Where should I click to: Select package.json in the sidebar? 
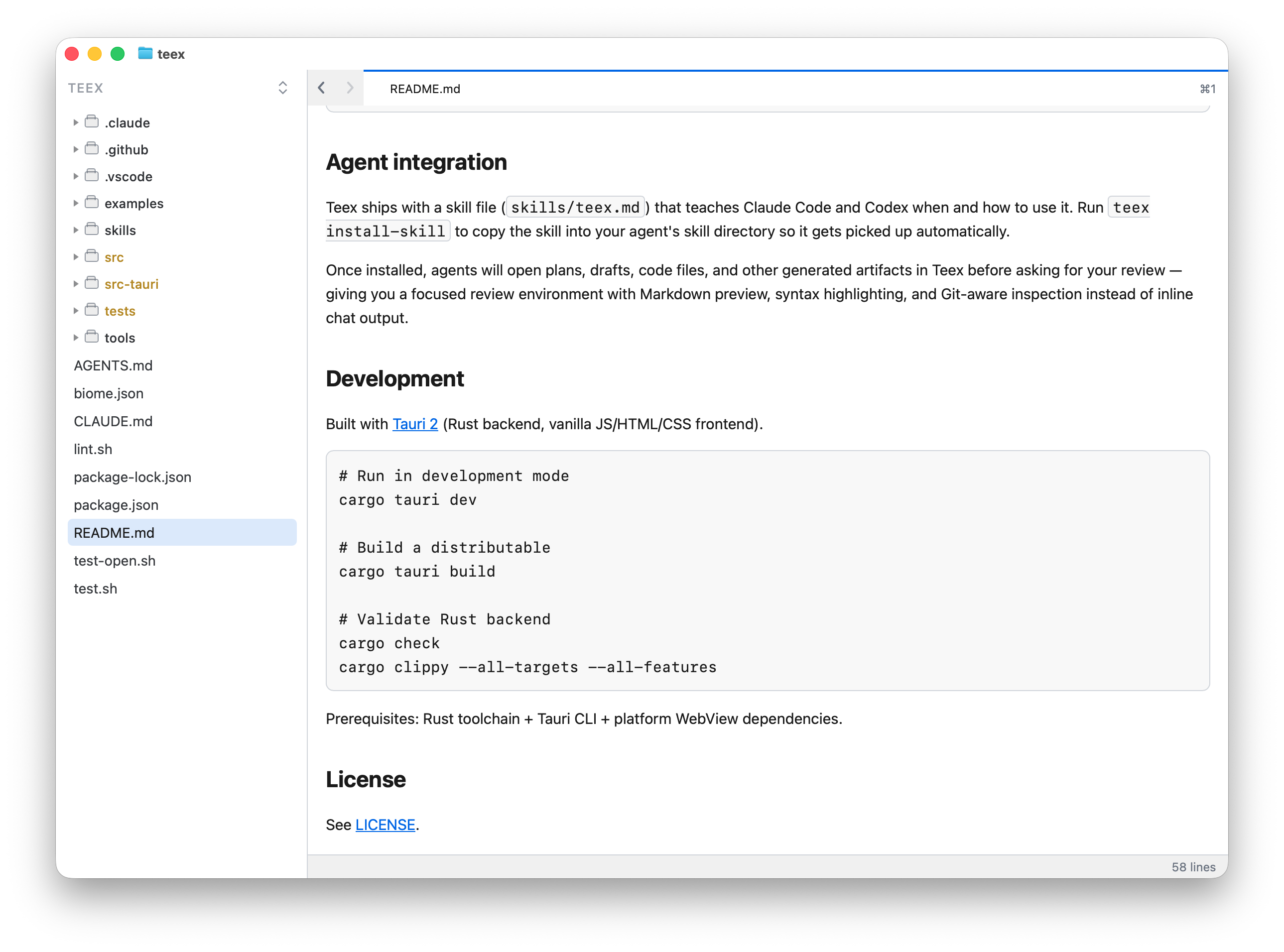pos(116,505)
